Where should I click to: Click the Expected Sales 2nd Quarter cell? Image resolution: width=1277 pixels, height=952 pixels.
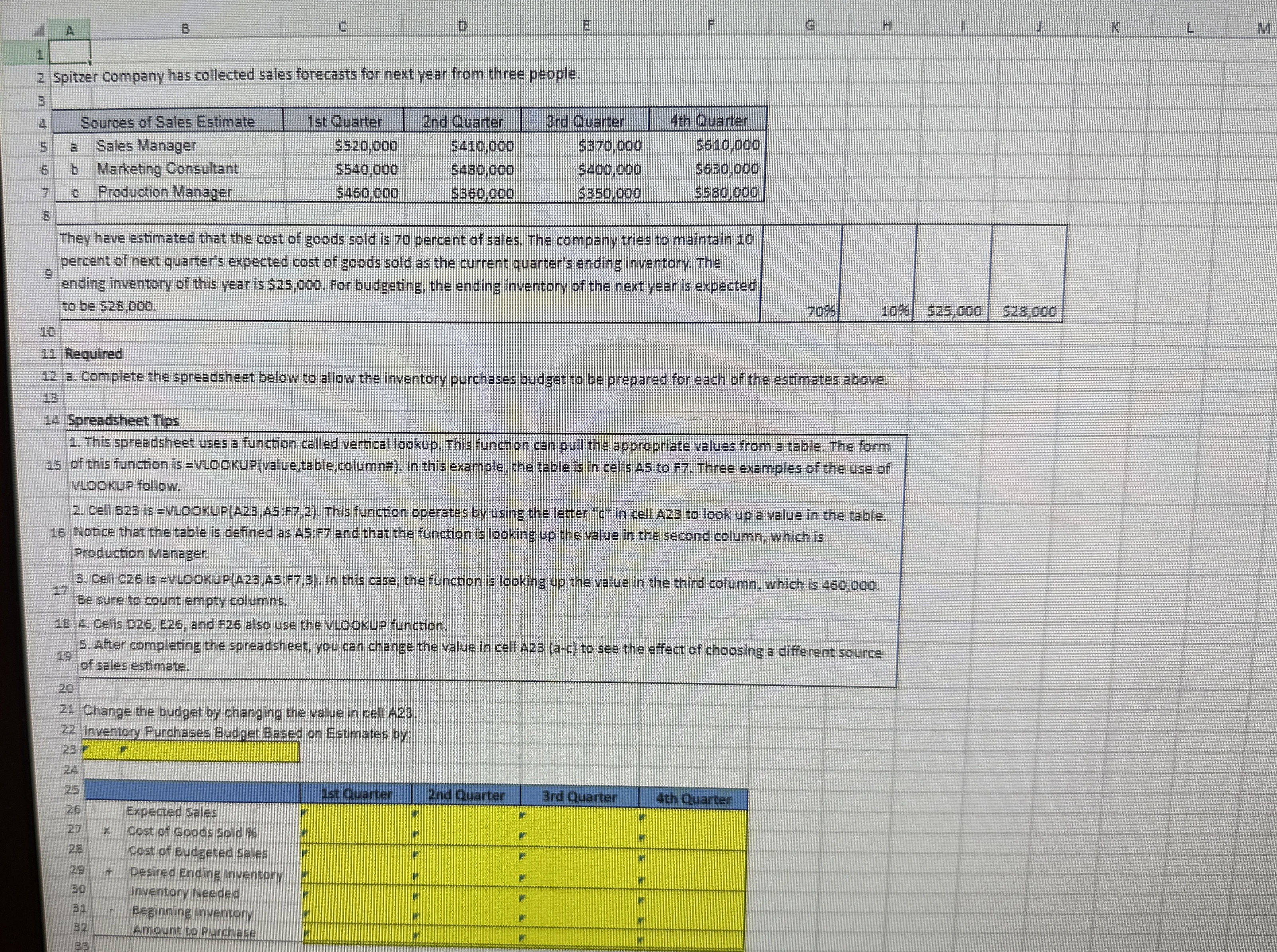point(465,816)
